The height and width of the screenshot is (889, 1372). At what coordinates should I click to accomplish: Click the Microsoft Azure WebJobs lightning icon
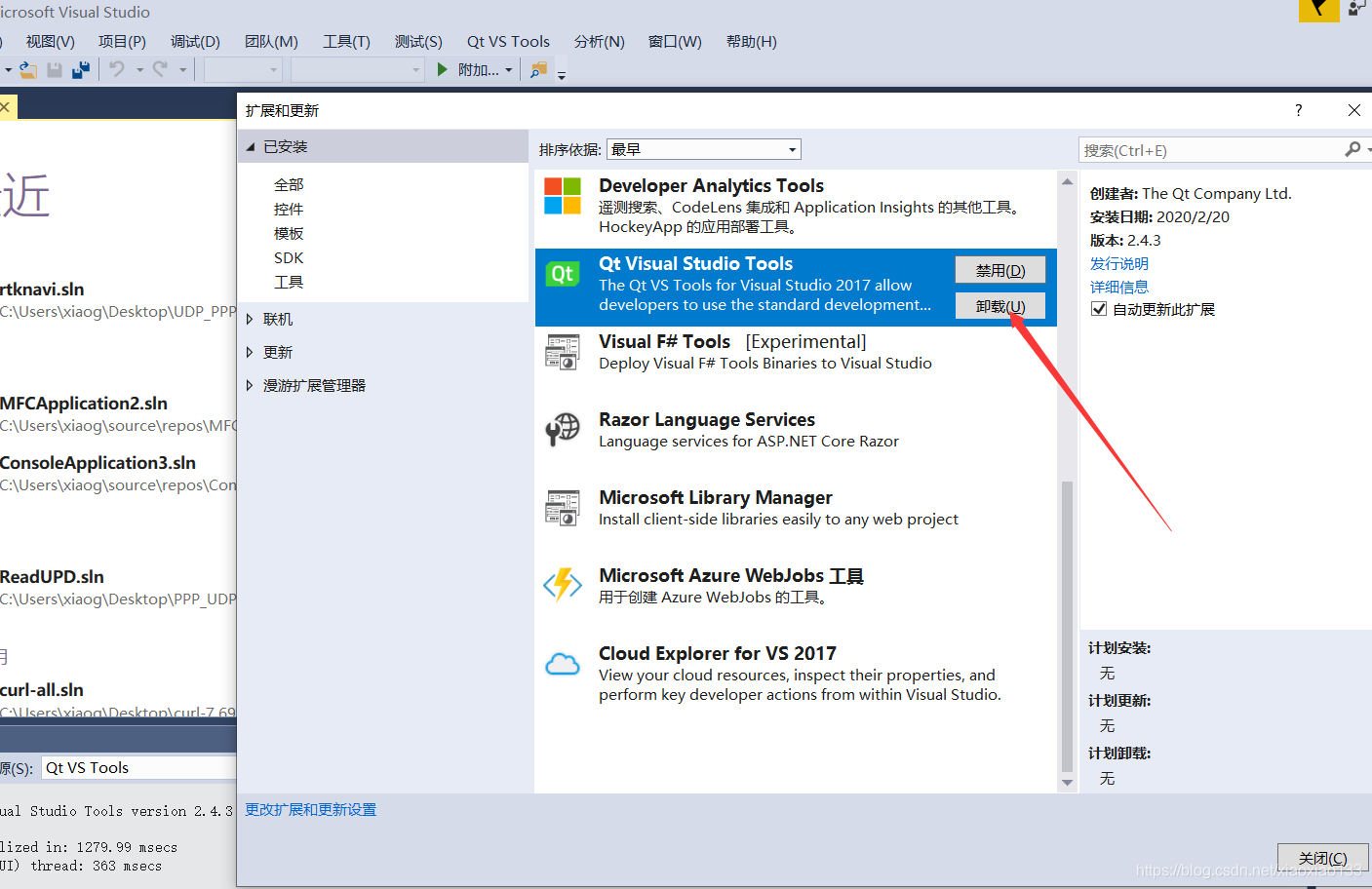click(x=563, y=586)
